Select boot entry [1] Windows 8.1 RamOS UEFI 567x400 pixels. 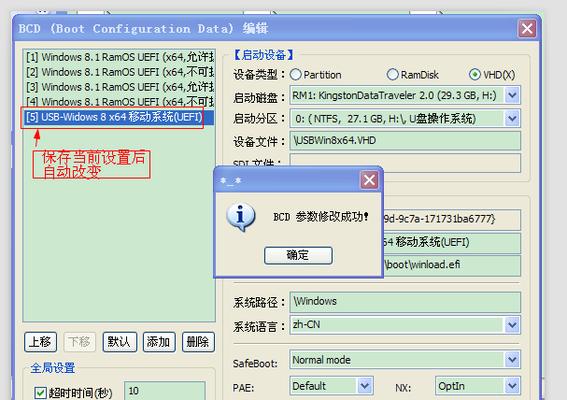(x=120, y=57)
